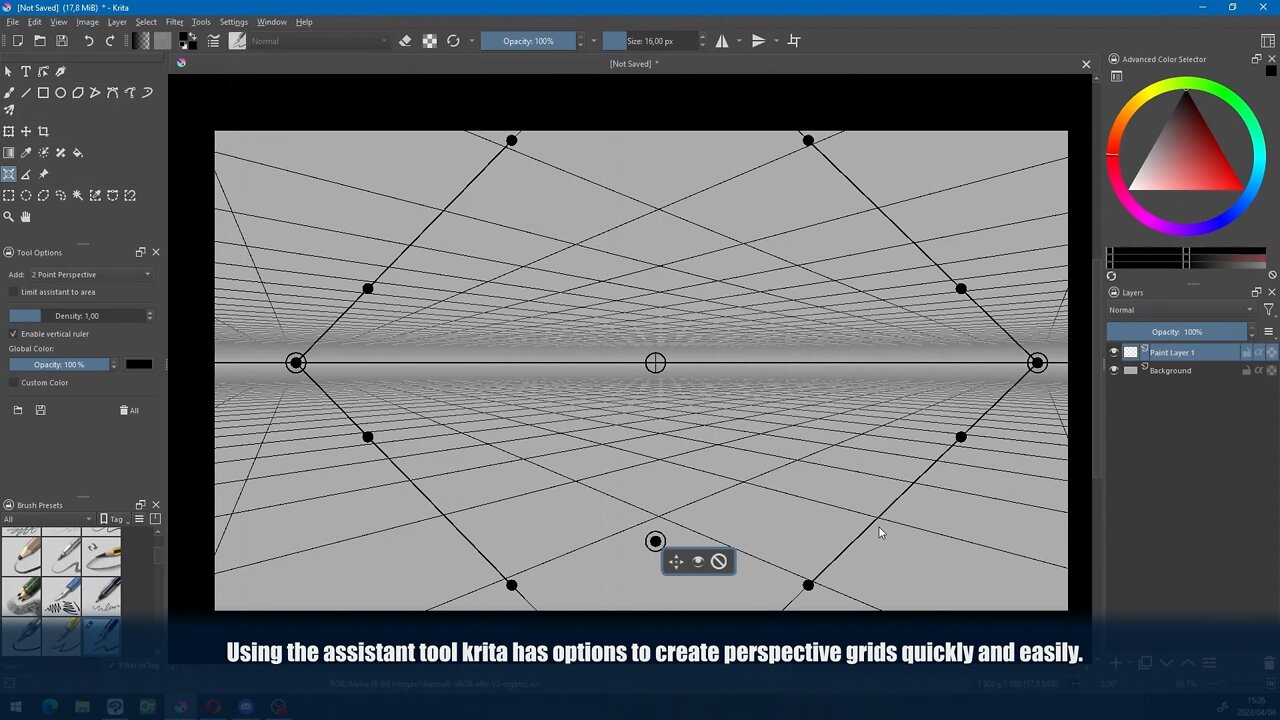Select the Crop tool in toolbox
This screenshot has width=1280, height=720.
point(43,131)
